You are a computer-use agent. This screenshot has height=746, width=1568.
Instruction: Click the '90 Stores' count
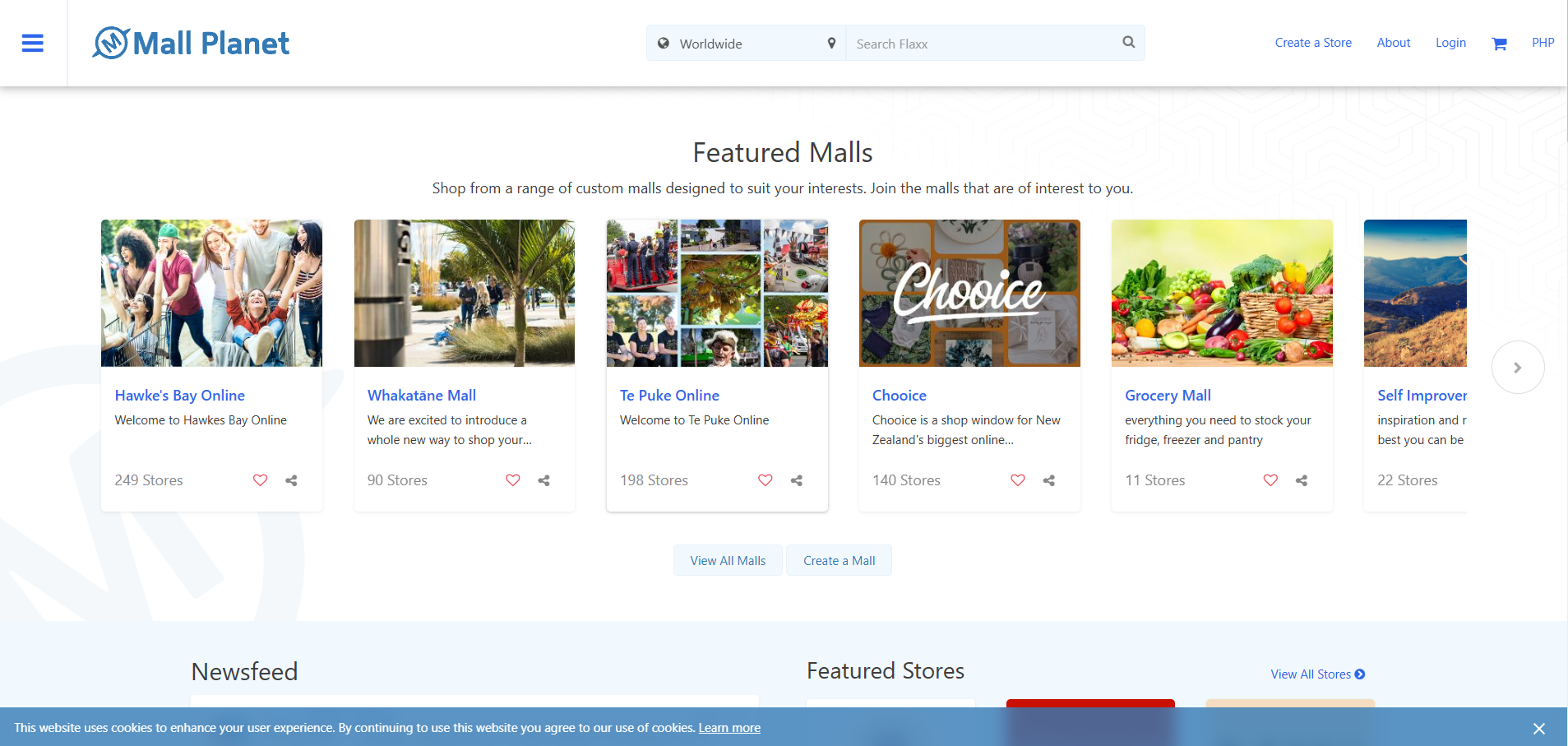(x=397, y=480)
